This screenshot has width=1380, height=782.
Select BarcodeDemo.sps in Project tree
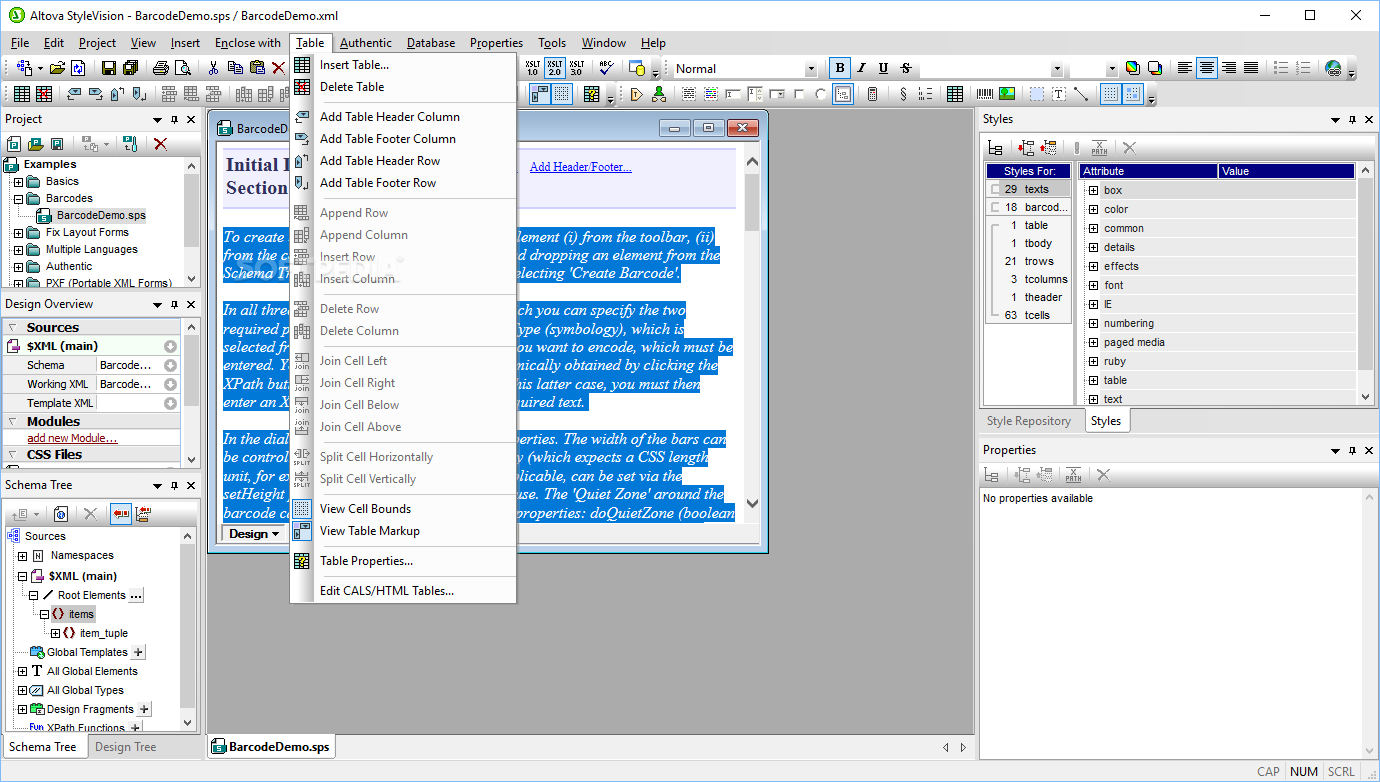(101, 215)
